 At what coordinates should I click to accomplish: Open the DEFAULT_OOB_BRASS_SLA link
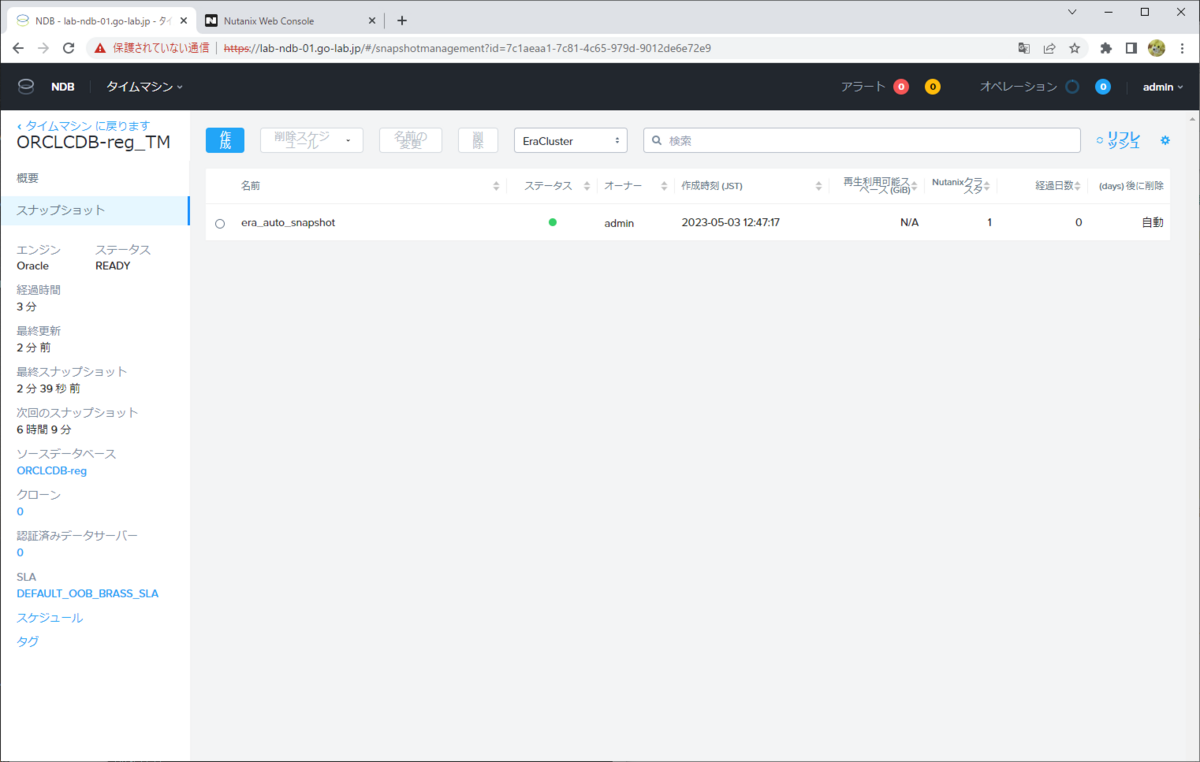coord(88,593)
